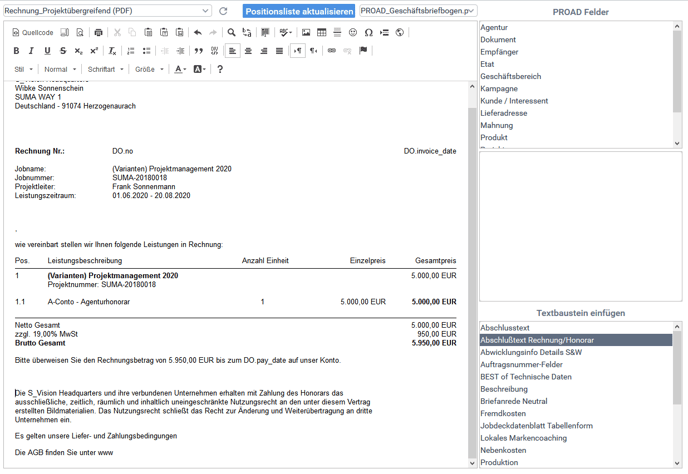
Task: Click Positionsliste aktualisieren button
Action: pos(299,11)
